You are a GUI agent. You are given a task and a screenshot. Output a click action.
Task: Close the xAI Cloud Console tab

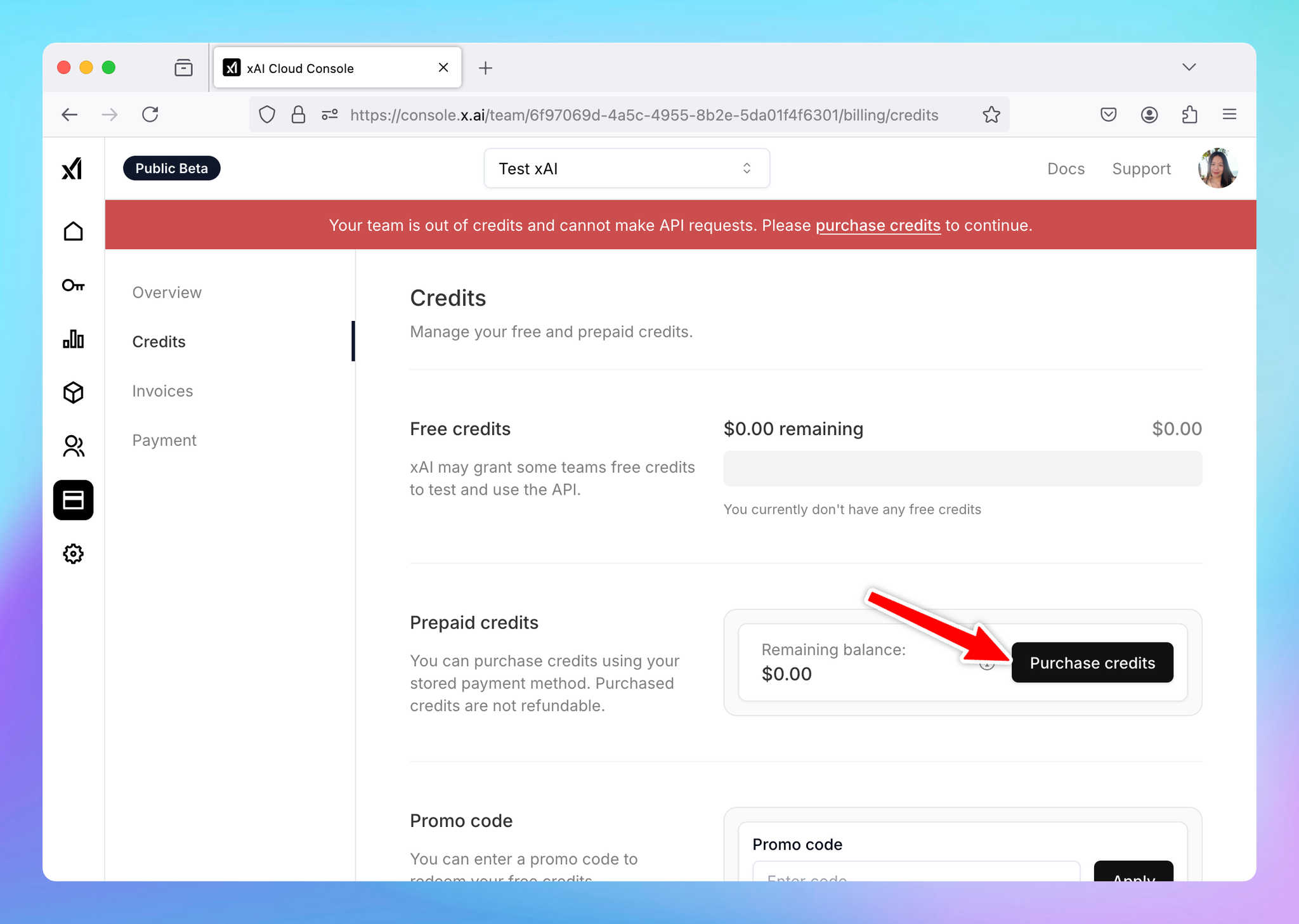click(x=443, y=67)
